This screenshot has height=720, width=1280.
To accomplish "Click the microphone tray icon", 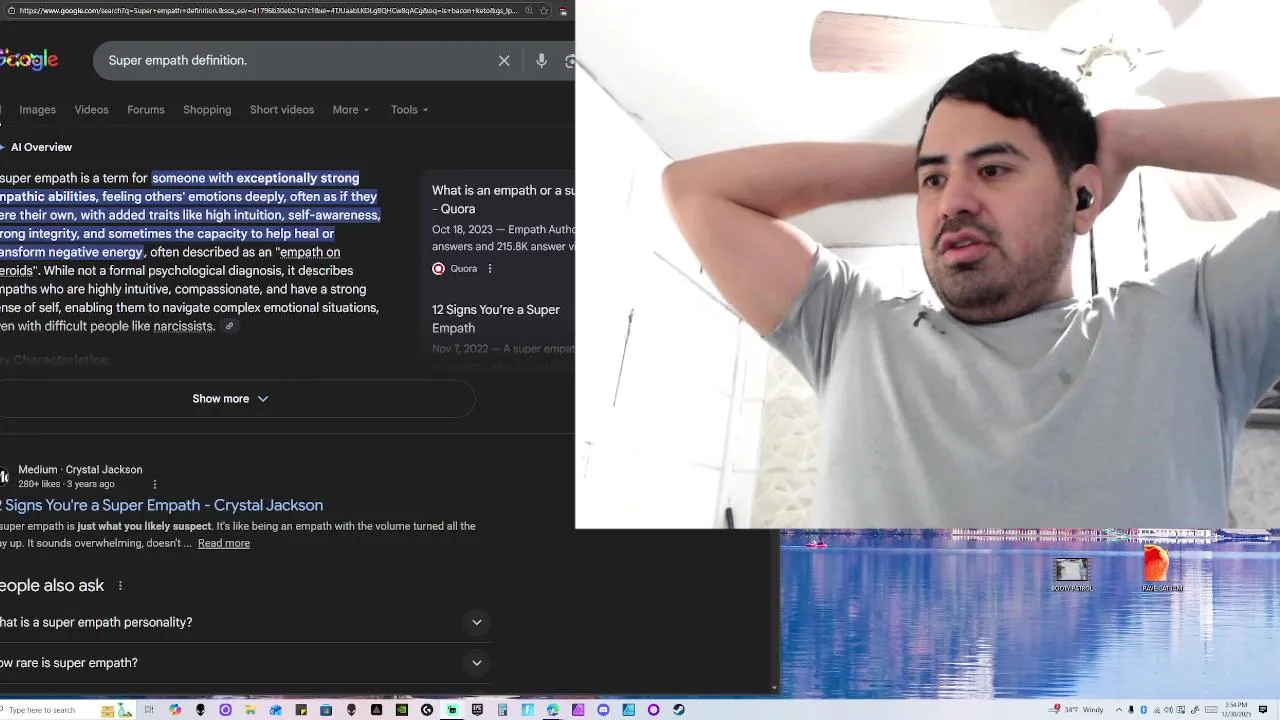I will pyautogui.click(x=1131, y=710).
